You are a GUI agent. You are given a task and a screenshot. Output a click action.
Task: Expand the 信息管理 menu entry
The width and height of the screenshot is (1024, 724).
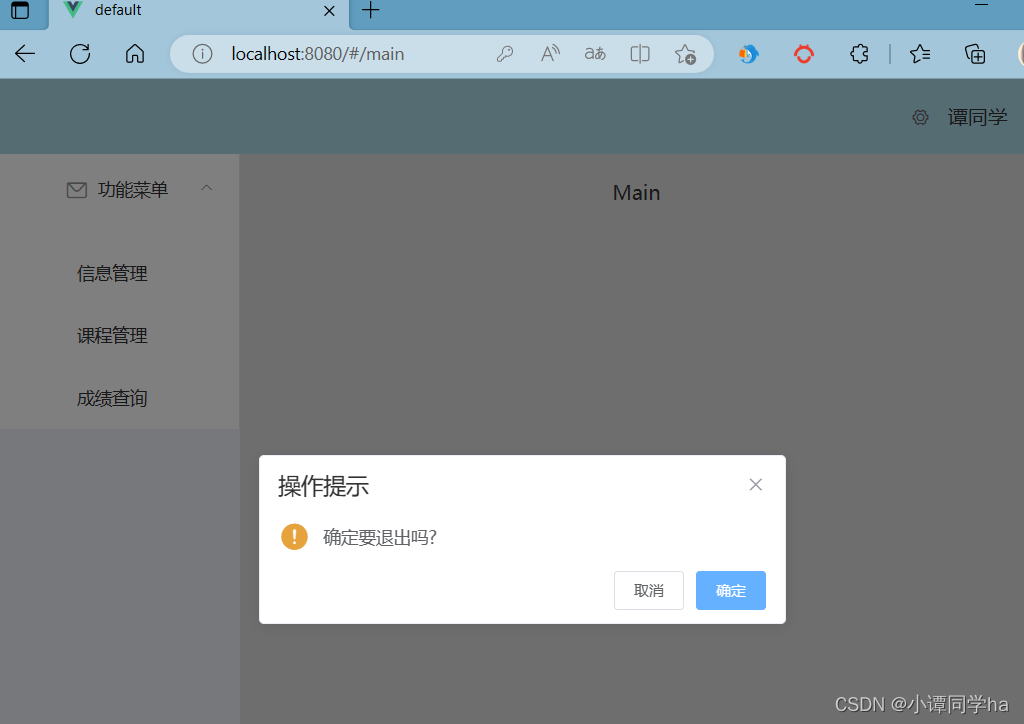click(112, 272)
